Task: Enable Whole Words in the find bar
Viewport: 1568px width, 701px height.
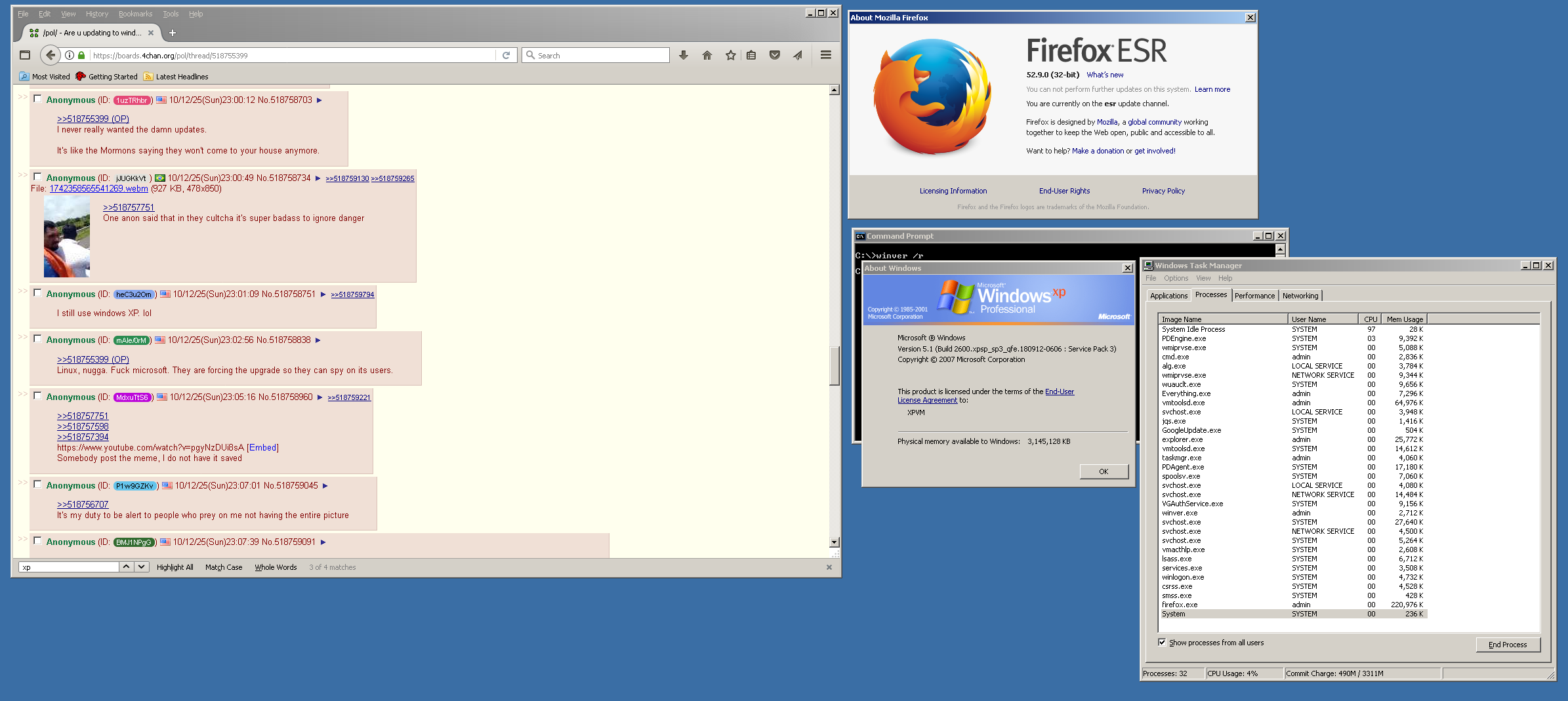Action: coord(276,567)
